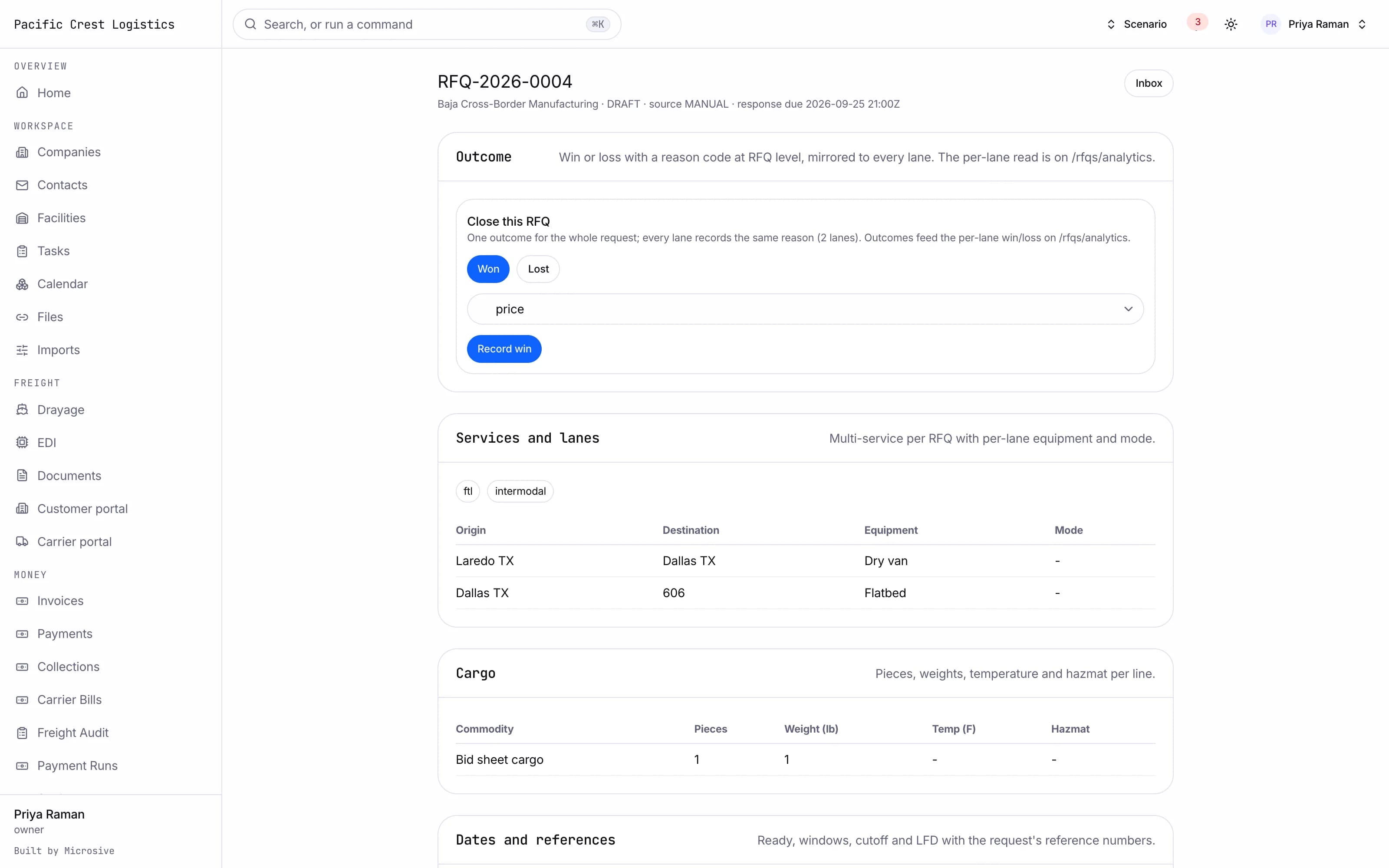Open the Scenario switcher

point(1137,24)
